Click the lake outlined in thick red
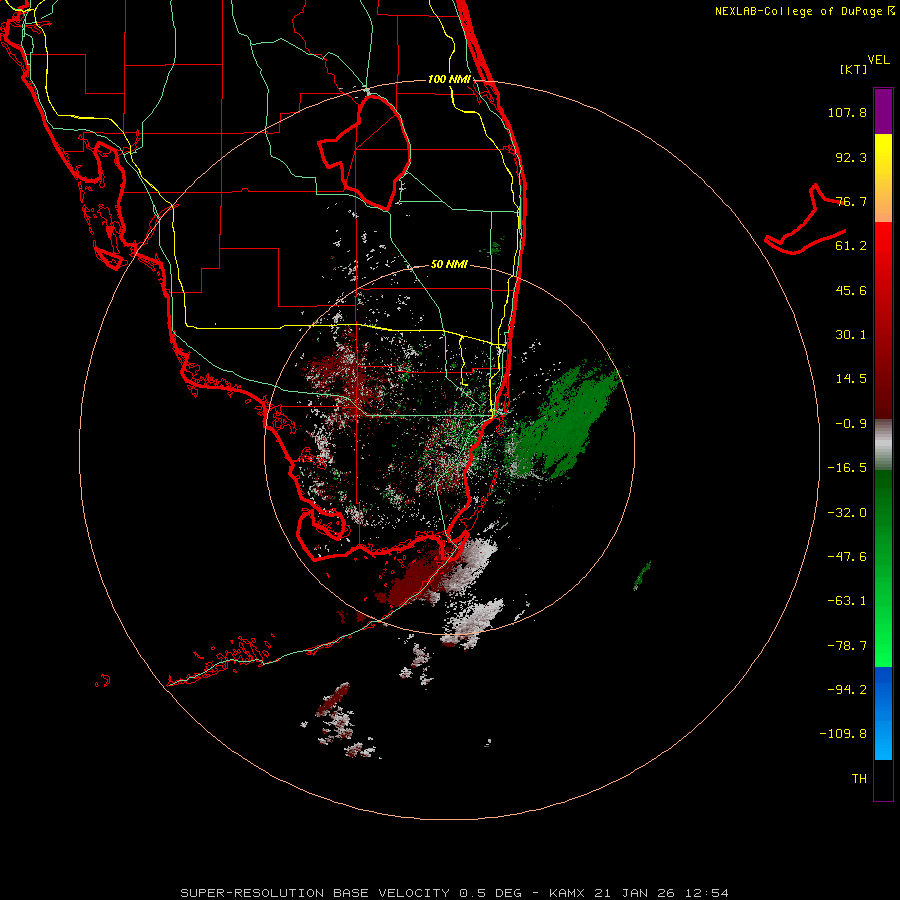The image size is (900, 900). tap(365, 152)
